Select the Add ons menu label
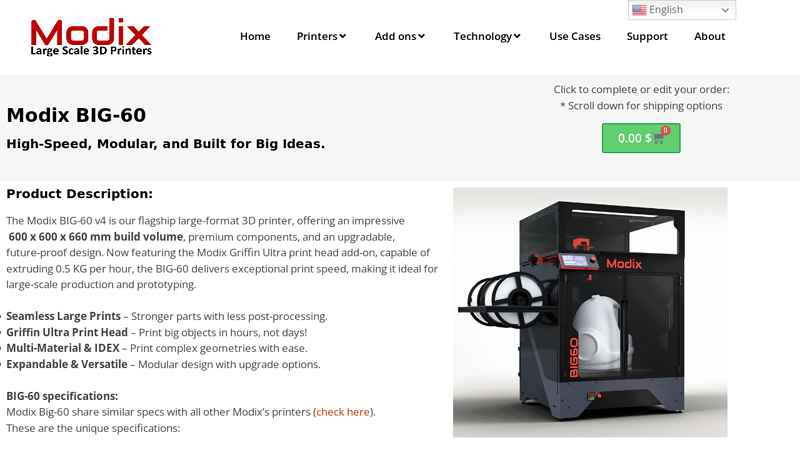Image resolution: width=800 pixels, height=450 pixels. [395, 36]
